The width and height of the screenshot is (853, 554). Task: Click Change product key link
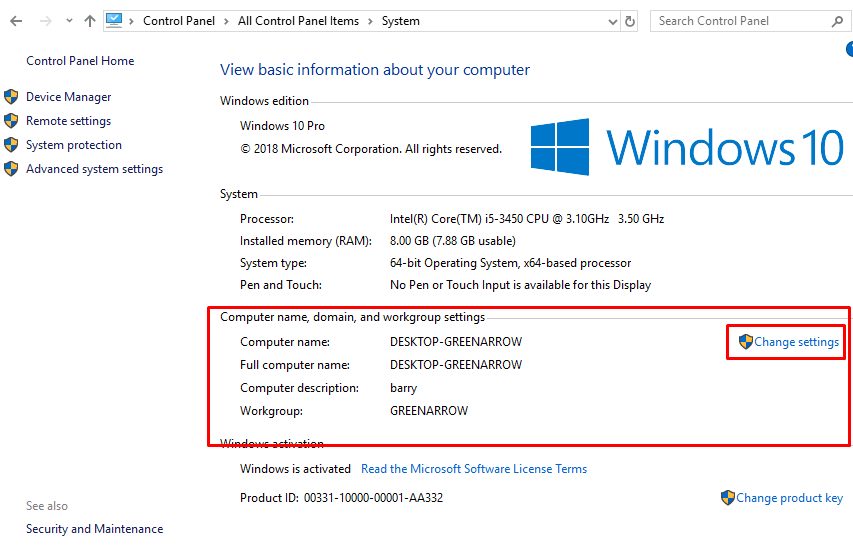click(x=789, y=498)
